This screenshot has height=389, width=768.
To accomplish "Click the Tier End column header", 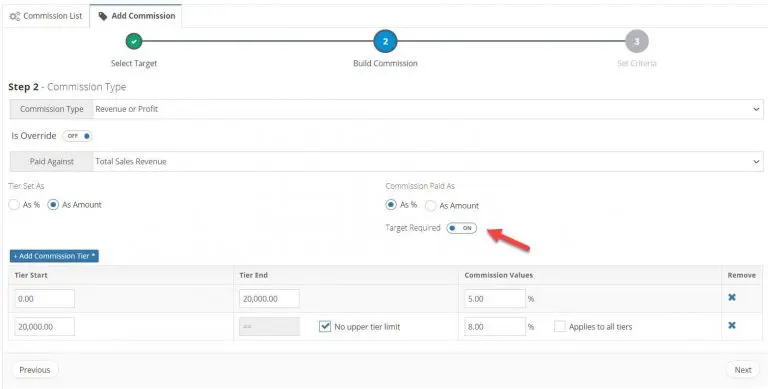I will coord(254,275).
